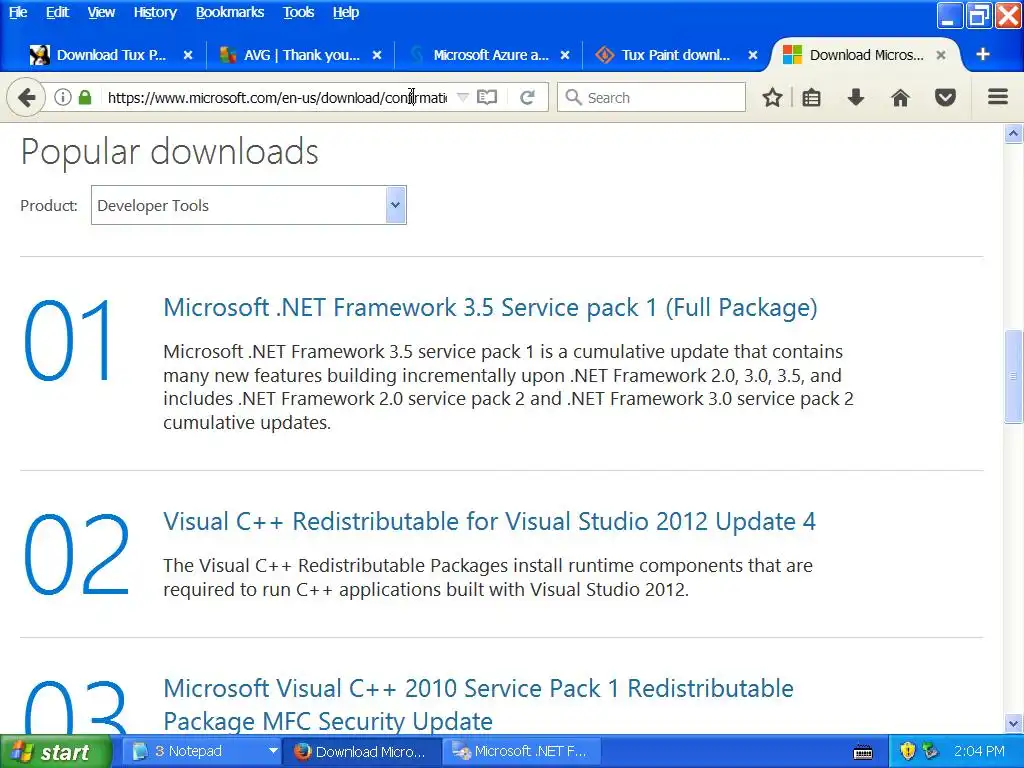Bookmark this page with the star icon

click(x=772, y=98)
